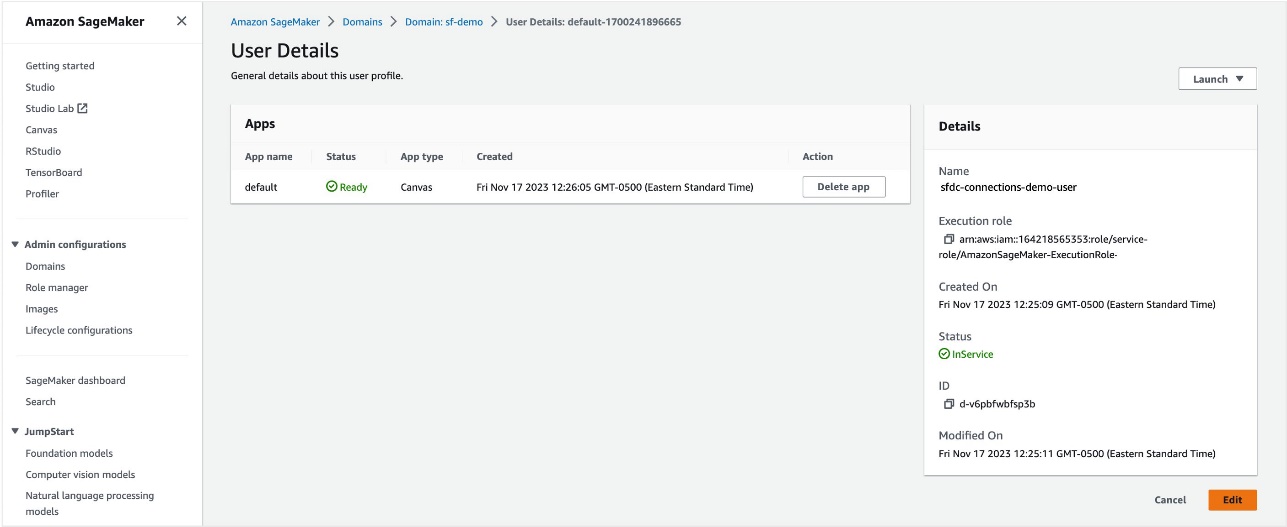Click the Amazon SageMaker sidebar title

[x=85, y=21]
